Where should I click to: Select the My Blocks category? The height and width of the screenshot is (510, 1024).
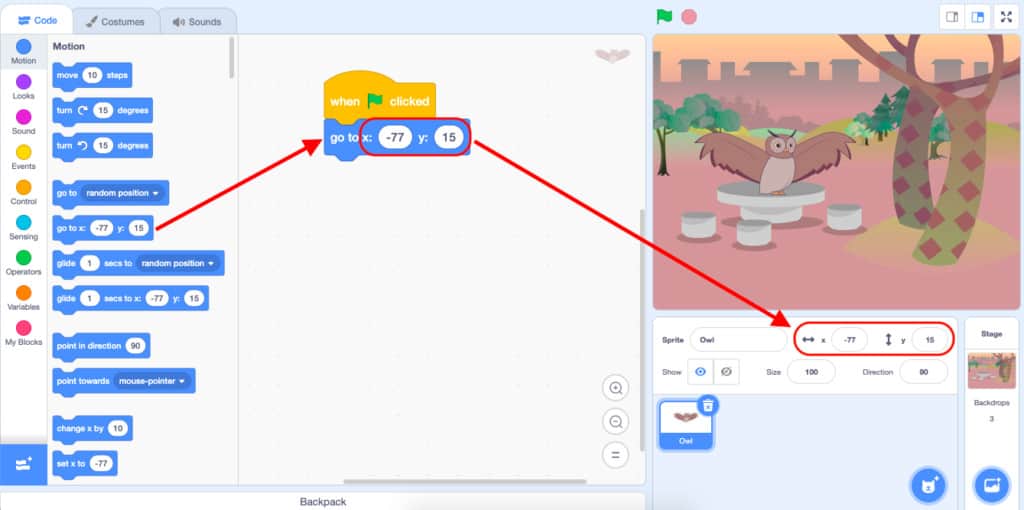[24, 333]
